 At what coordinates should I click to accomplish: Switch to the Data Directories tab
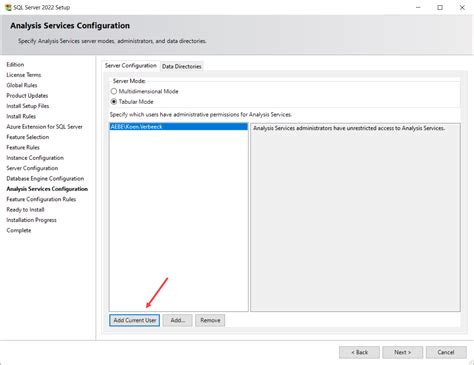point(182,66)
